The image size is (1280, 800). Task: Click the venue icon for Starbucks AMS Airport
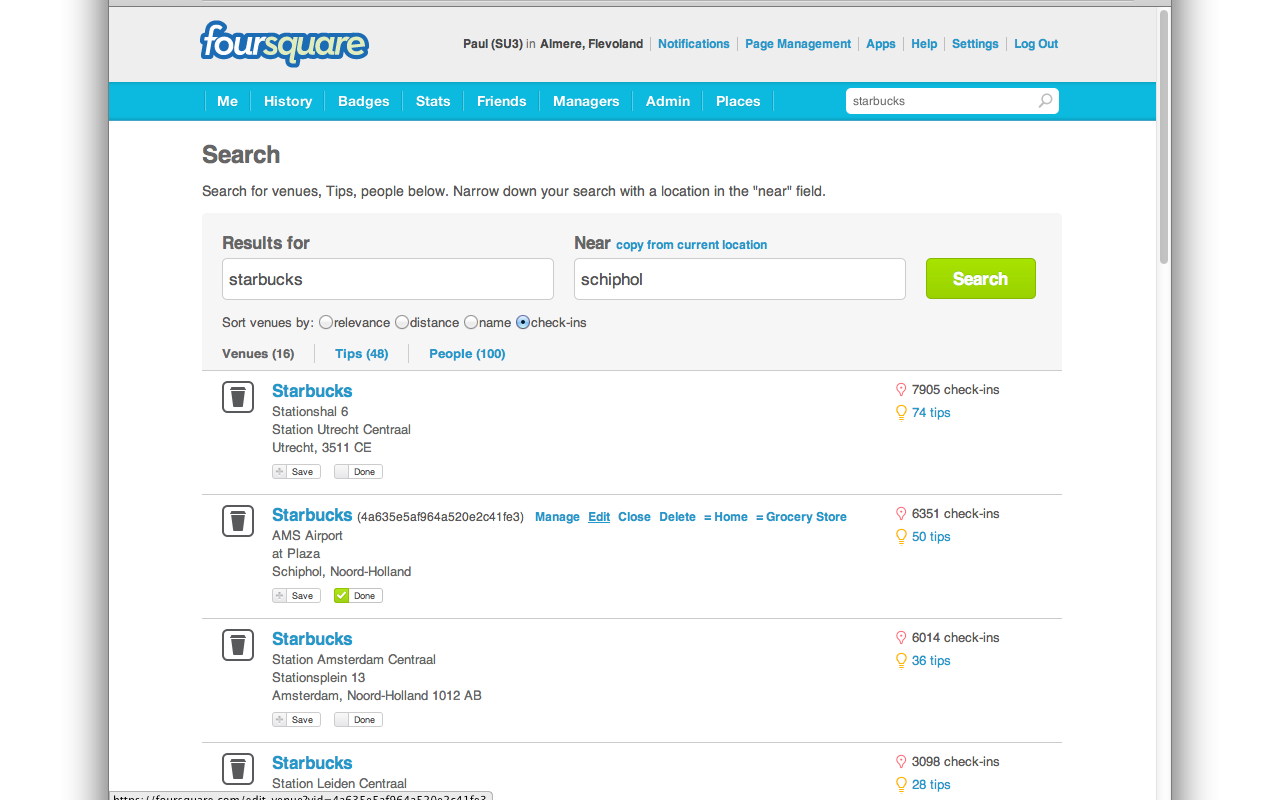click(x=237, y=521)
